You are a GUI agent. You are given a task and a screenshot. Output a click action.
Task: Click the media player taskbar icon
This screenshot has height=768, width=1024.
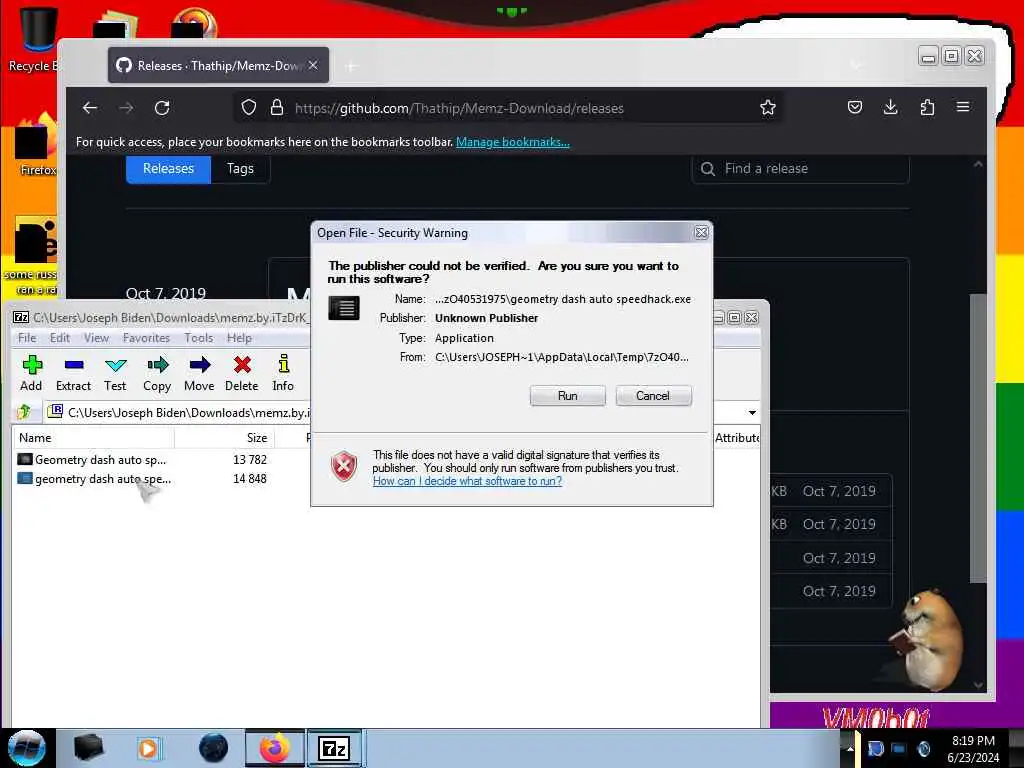(x=148, y=748)
